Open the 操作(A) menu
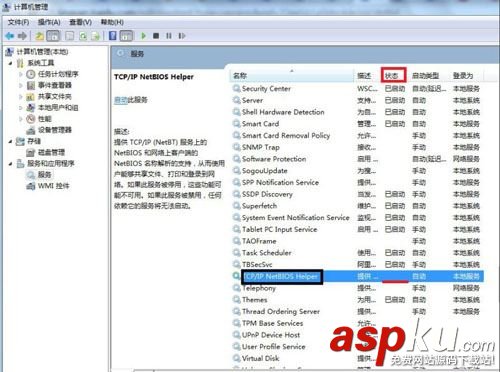This screenshot has height=372, width=500. coord(49,22)
